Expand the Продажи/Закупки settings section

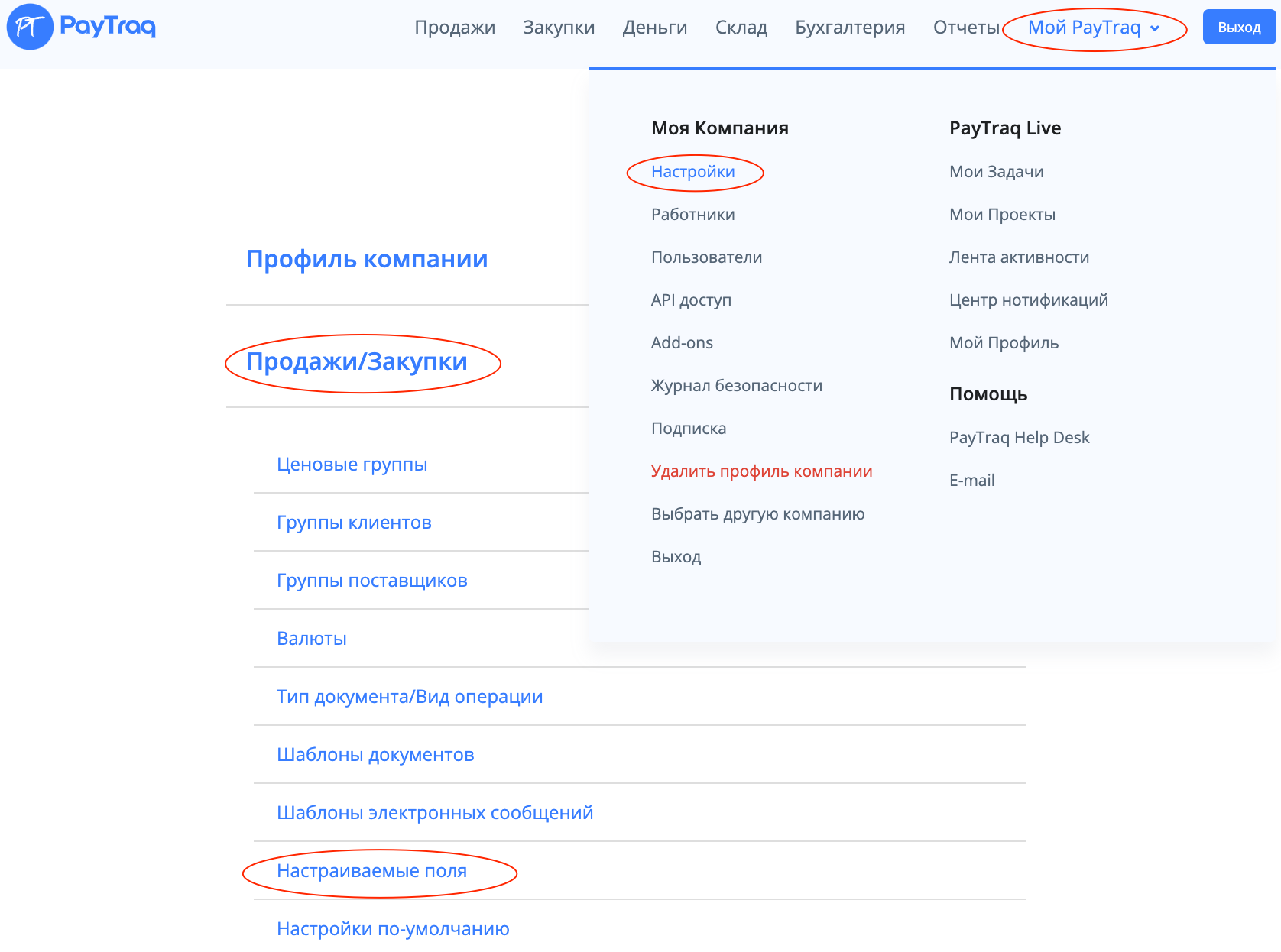[x=357, y=361]
